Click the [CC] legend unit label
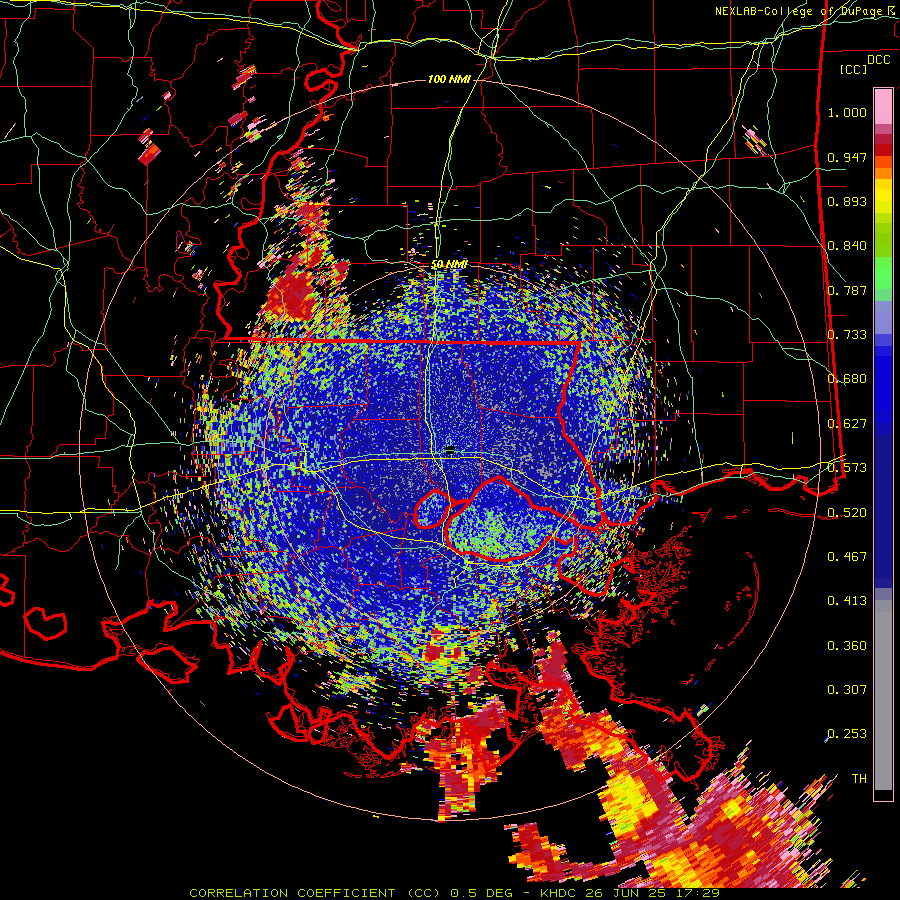Viewport: 900px width, 900px height. tap(854, 69)
